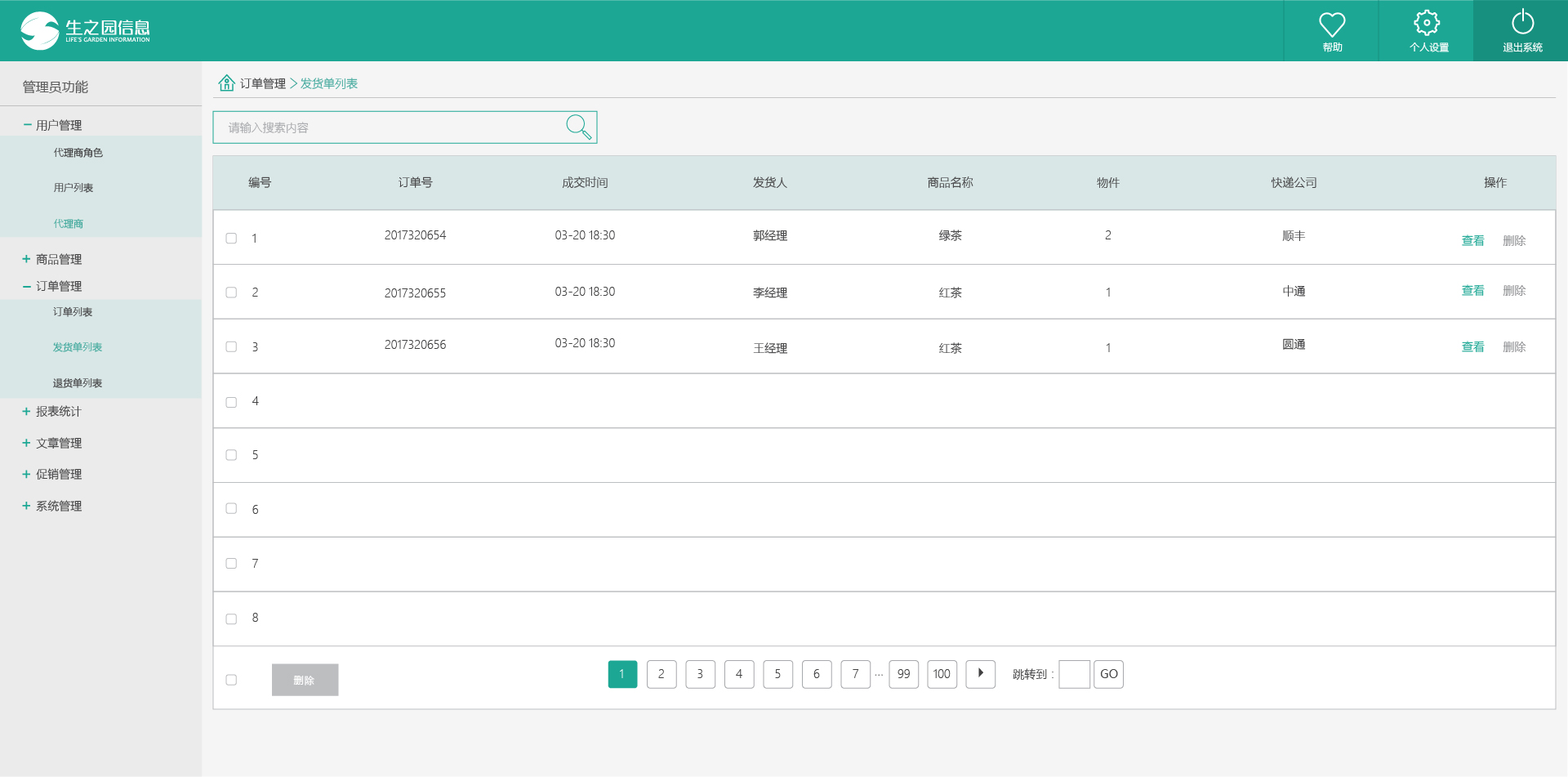The image size is (1568, 777).
Task: Open 用户列表 menu item
Action: 73,188
